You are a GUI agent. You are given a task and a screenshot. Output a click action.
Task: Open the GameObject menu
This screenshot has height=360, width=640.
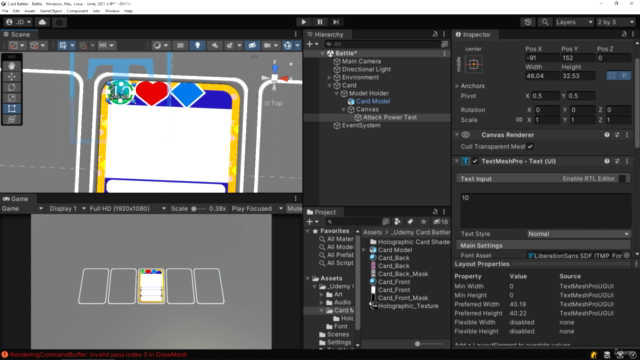click(x=51, y=11)
